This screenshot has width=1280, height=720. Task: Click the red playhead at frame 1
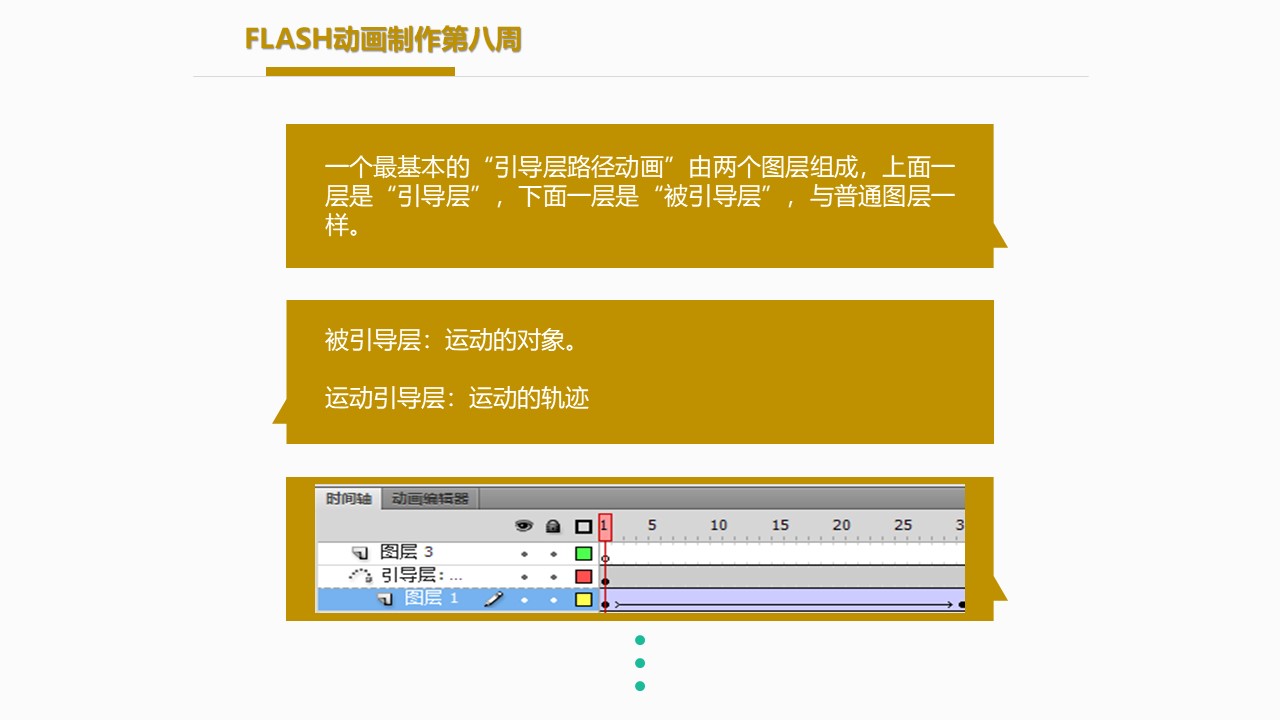[605, 527]
